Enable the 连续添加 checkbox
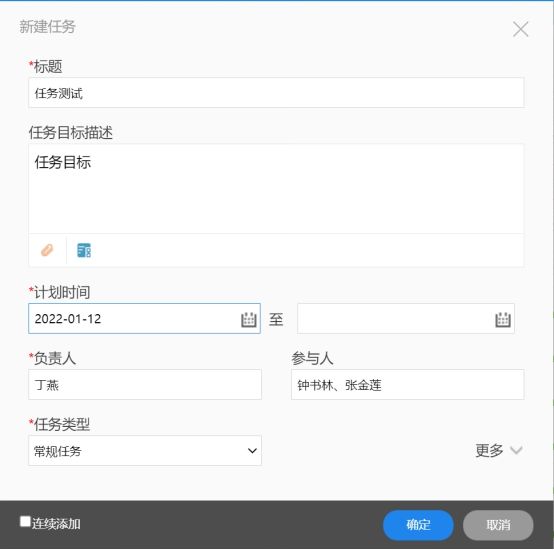The width and height of the screenshot is (554, 550). [25, 521]
